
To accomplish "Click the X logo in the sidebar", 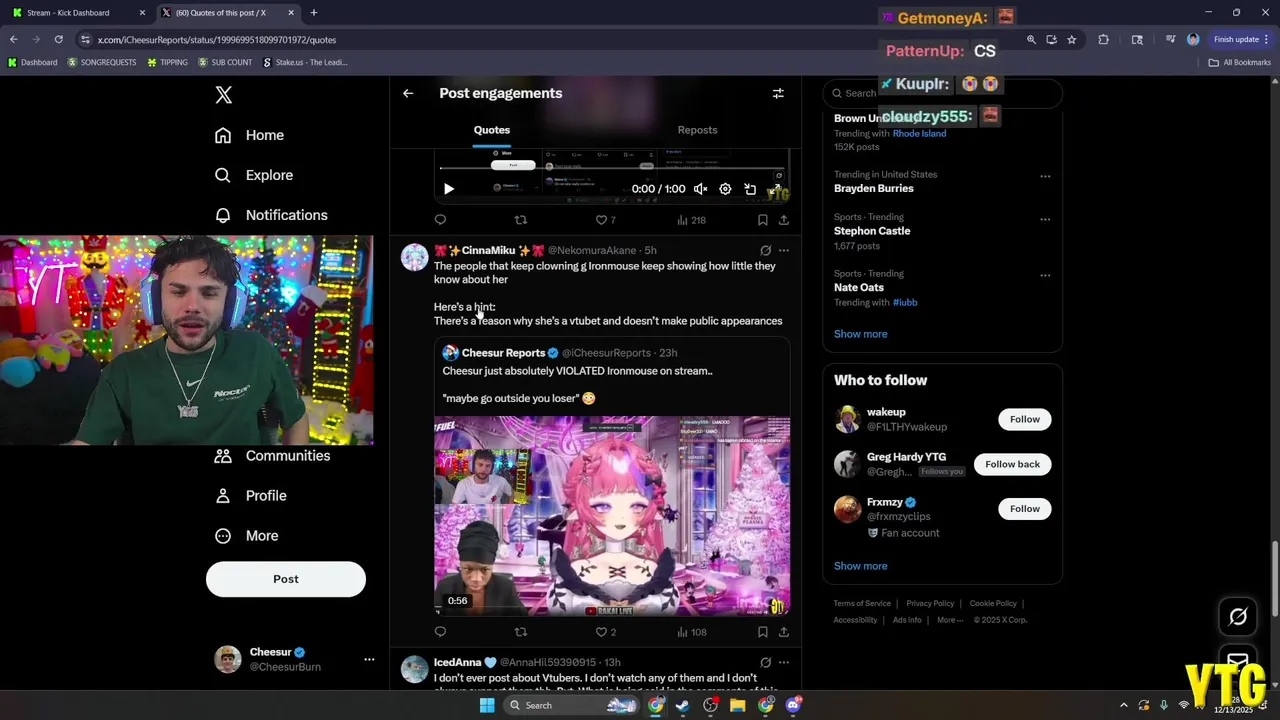I will (x=224, y=95).
